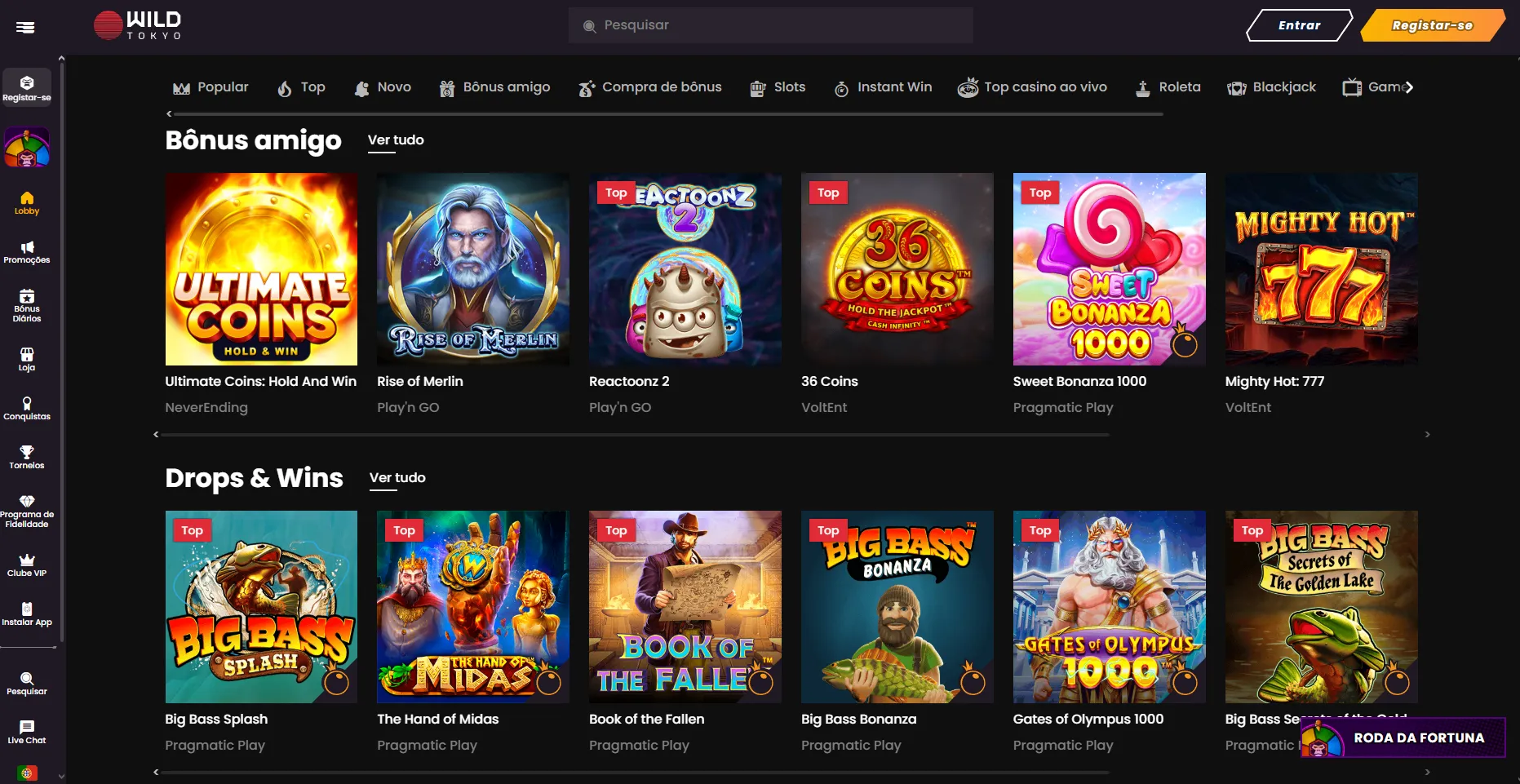Image resolution: width=1520 pixels, height=784 pixels.
Task: Click Pesquisar icon in sidebar
Action: (x=27, y=684)
